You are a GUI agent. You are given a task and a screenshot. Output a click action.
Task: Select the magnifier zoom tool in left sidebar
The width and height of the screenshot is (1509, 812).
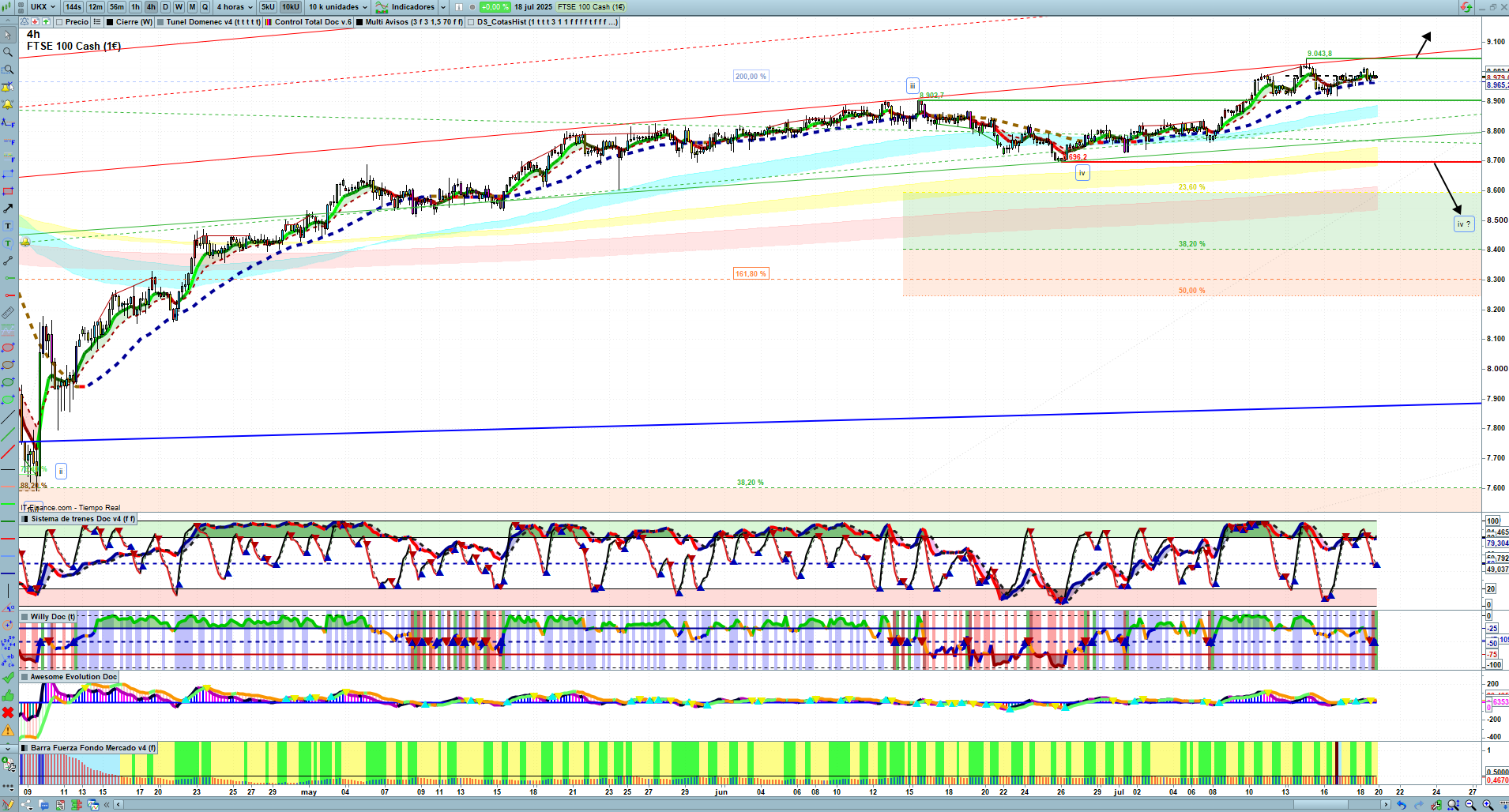point(8,52)
